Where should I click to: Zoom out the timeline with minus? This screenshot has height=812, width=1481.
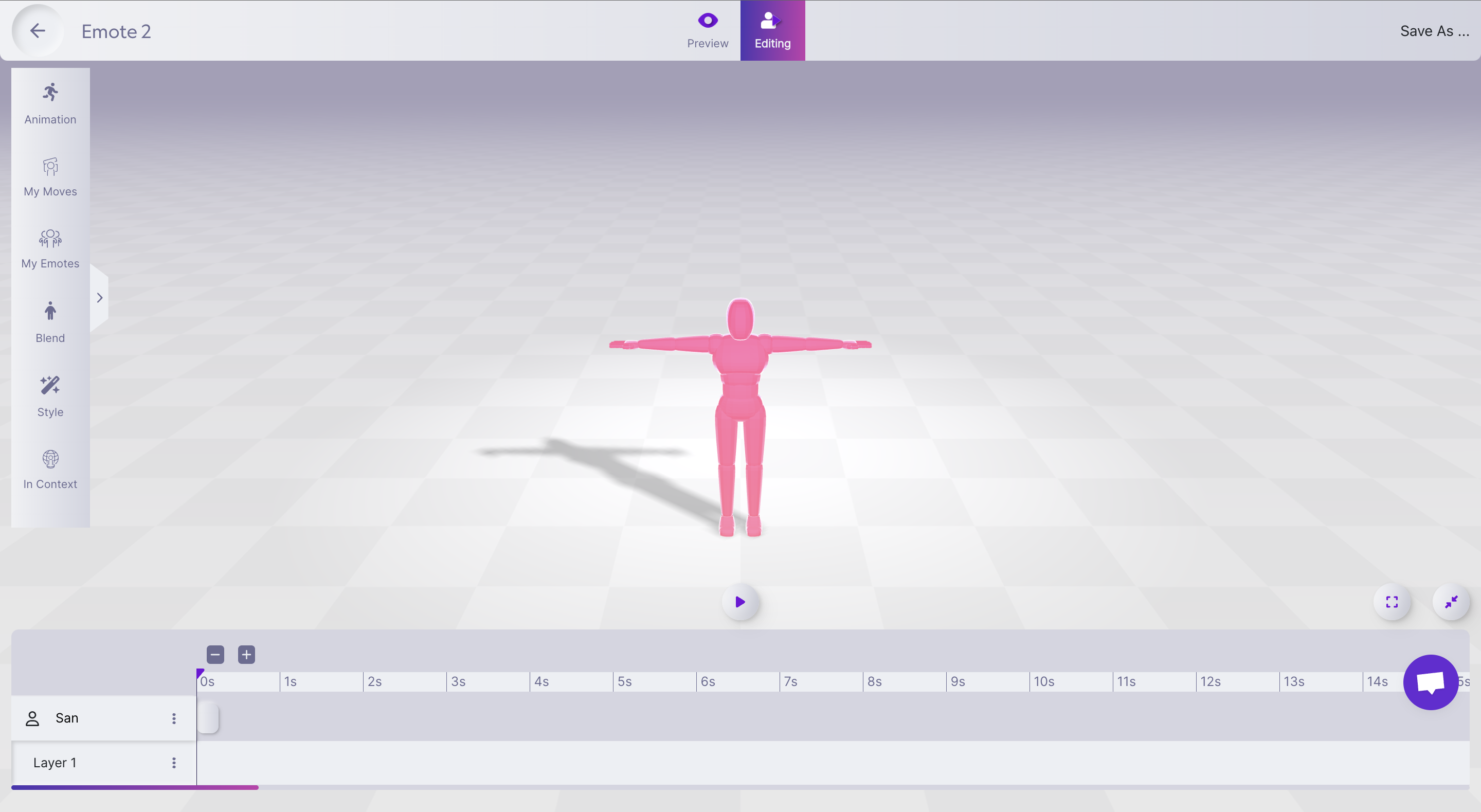coord(215,654)
